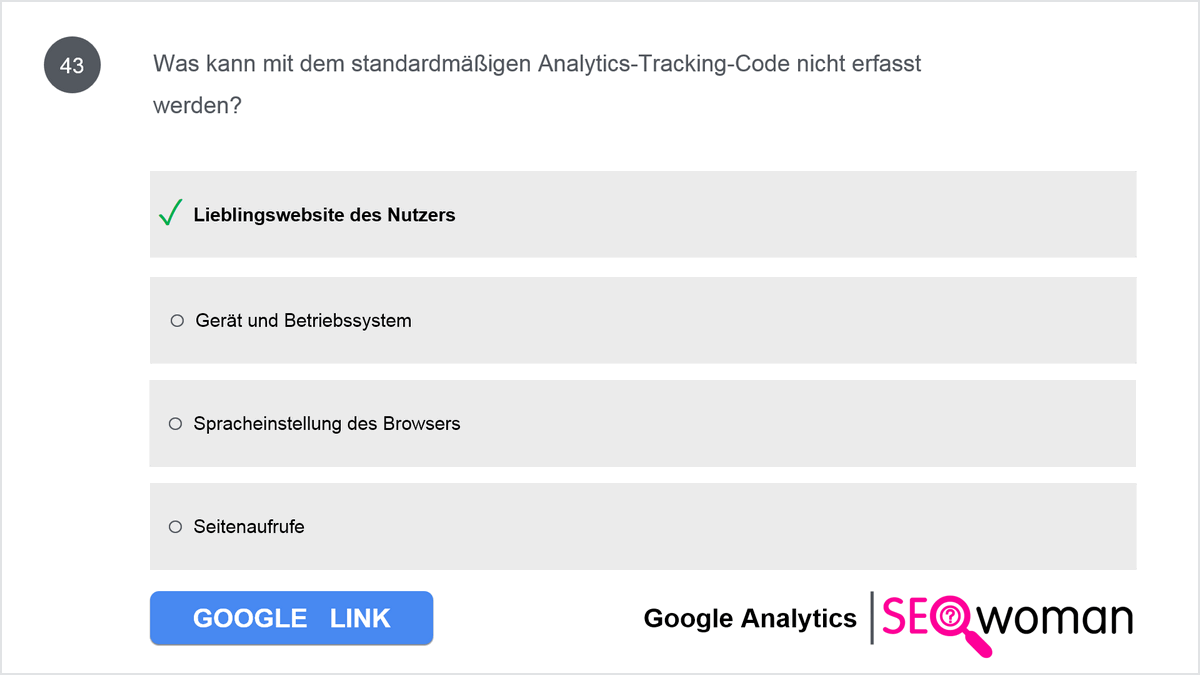Click the Google Analytics text
Screen dimensions: 1200x675
coord(750,619)
